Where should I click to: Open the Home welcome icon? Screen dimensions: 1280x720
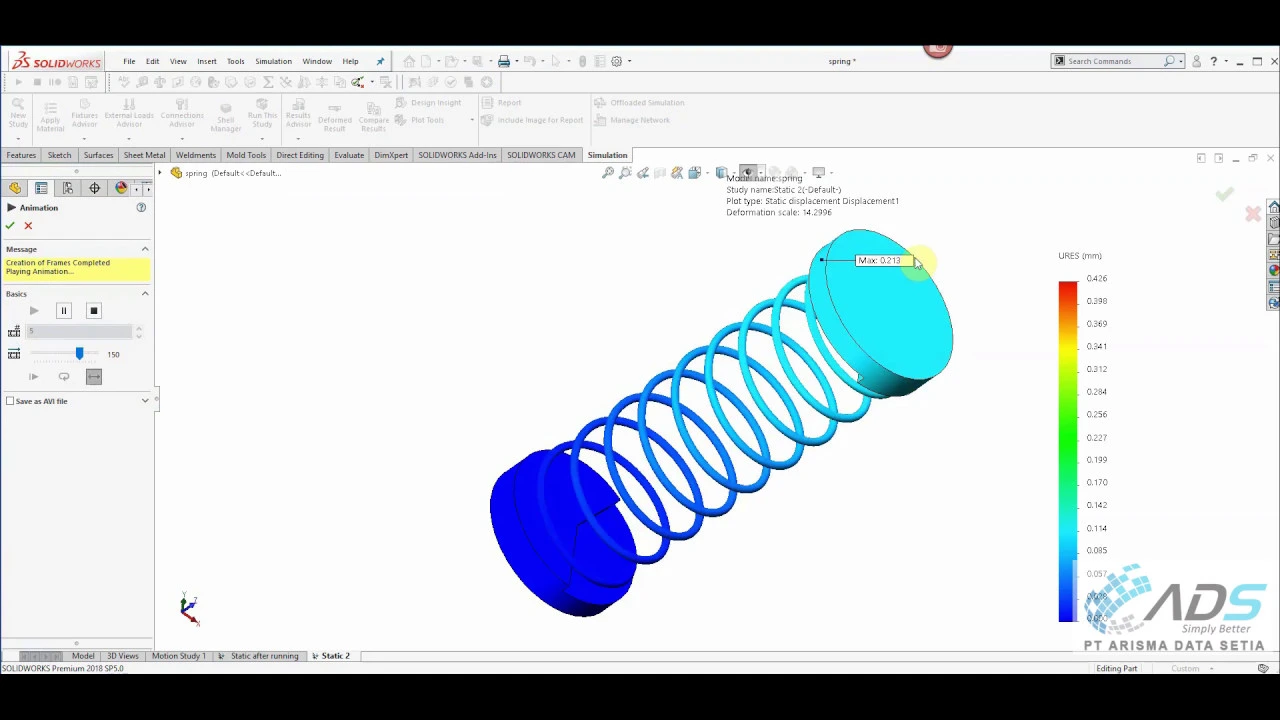(409, 61)
